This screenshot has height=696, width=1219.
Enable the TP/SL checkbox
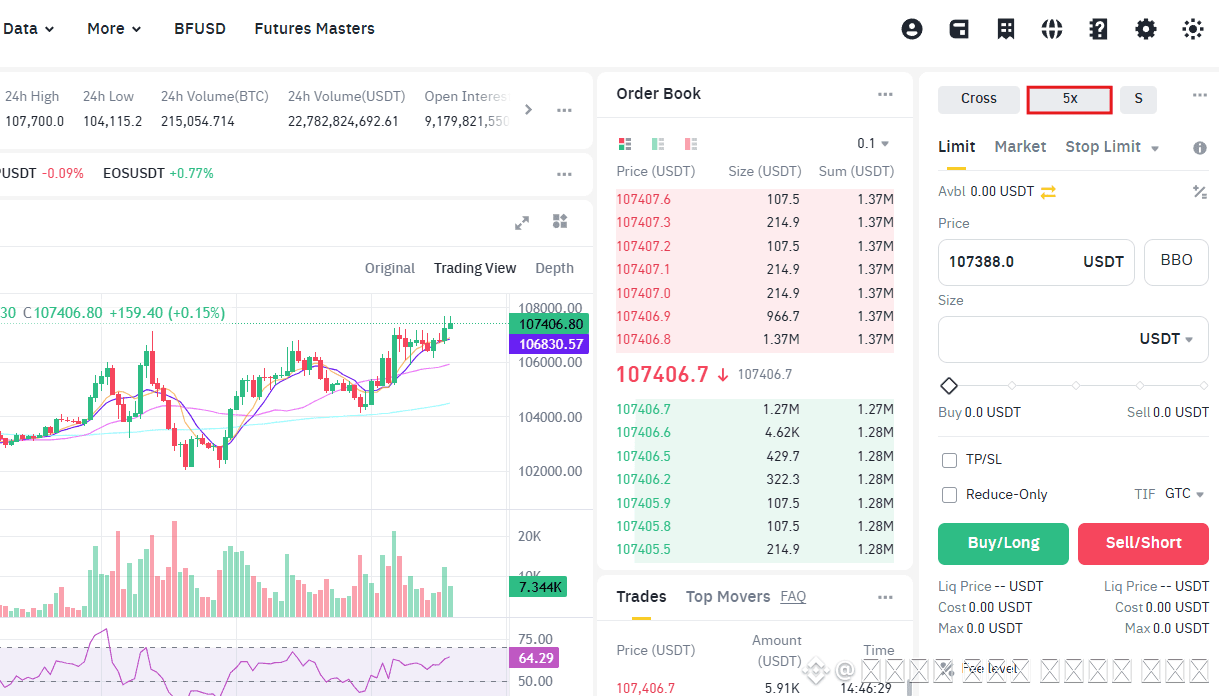coord(950,460)
